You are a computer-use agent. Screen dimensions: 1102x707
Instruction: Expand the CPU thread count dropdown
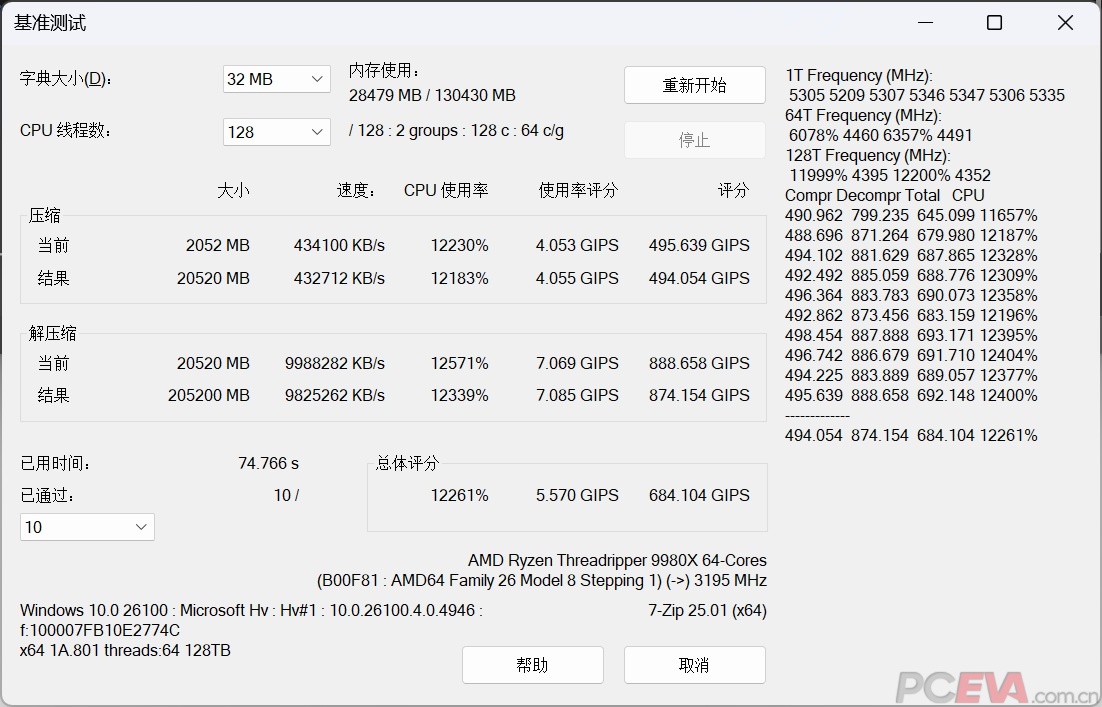[276, 132]
